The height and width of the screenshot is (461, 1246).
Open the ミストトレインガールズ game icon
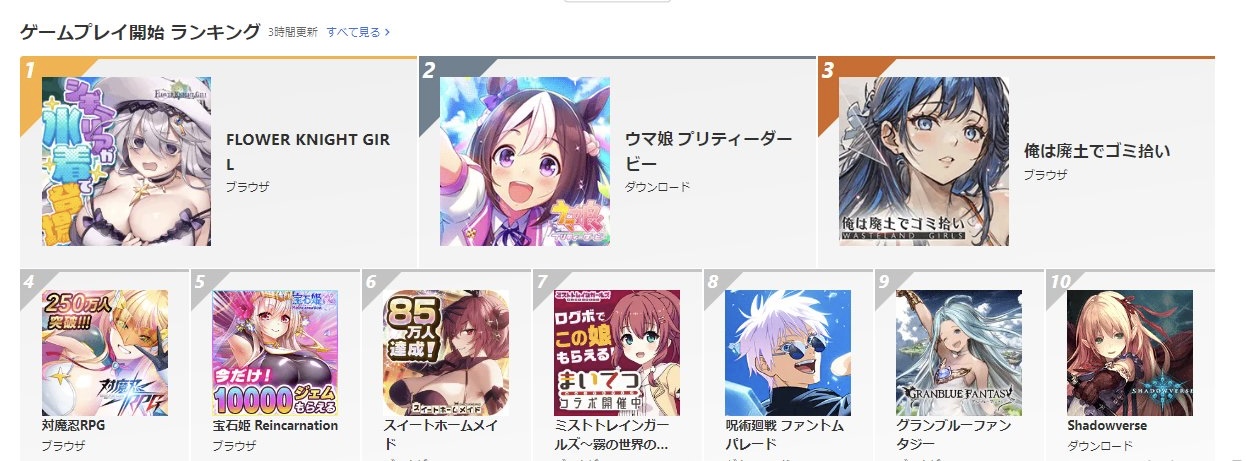(617, 353)
